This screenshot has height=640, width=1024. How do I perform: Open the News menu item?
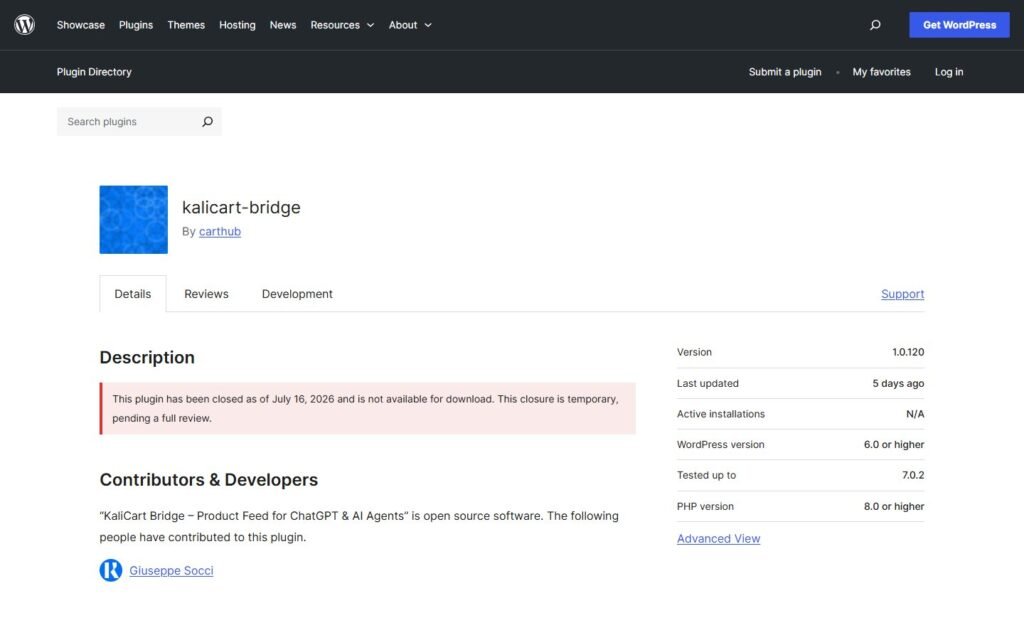point(283,25)
